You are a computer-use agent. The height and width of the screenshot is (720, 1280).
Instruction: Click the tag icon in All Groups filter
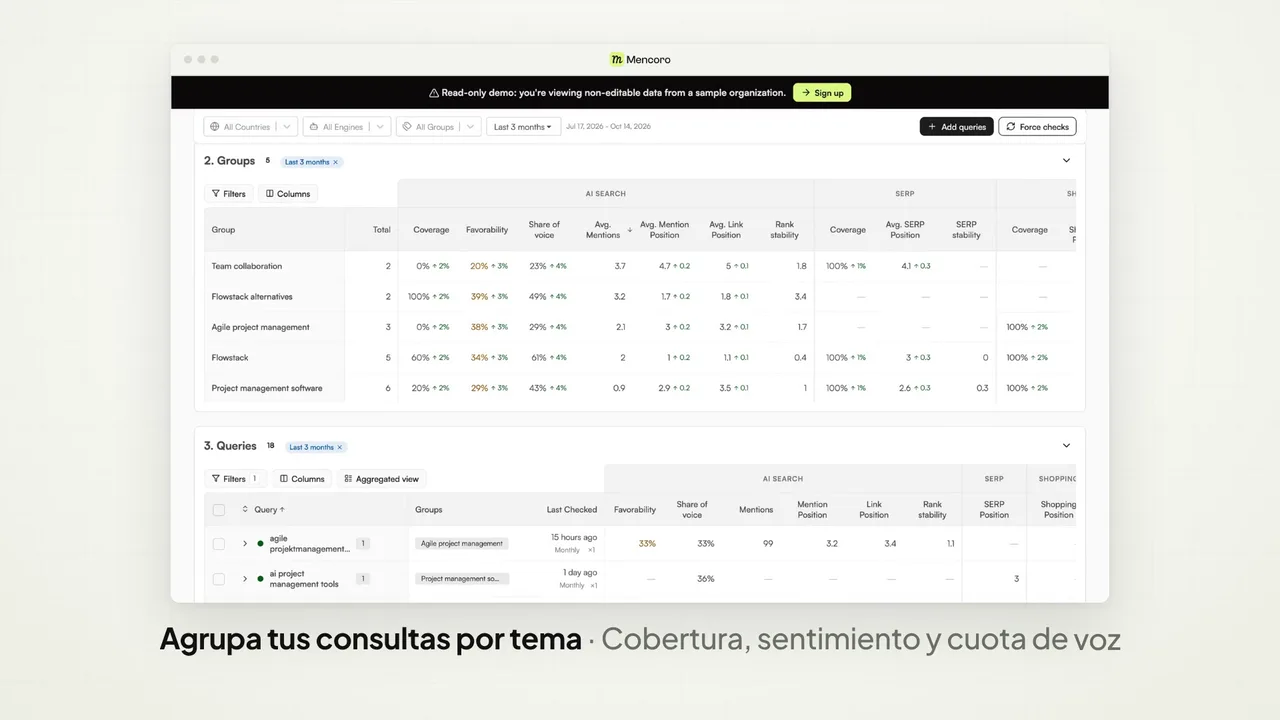coord(407,127)
